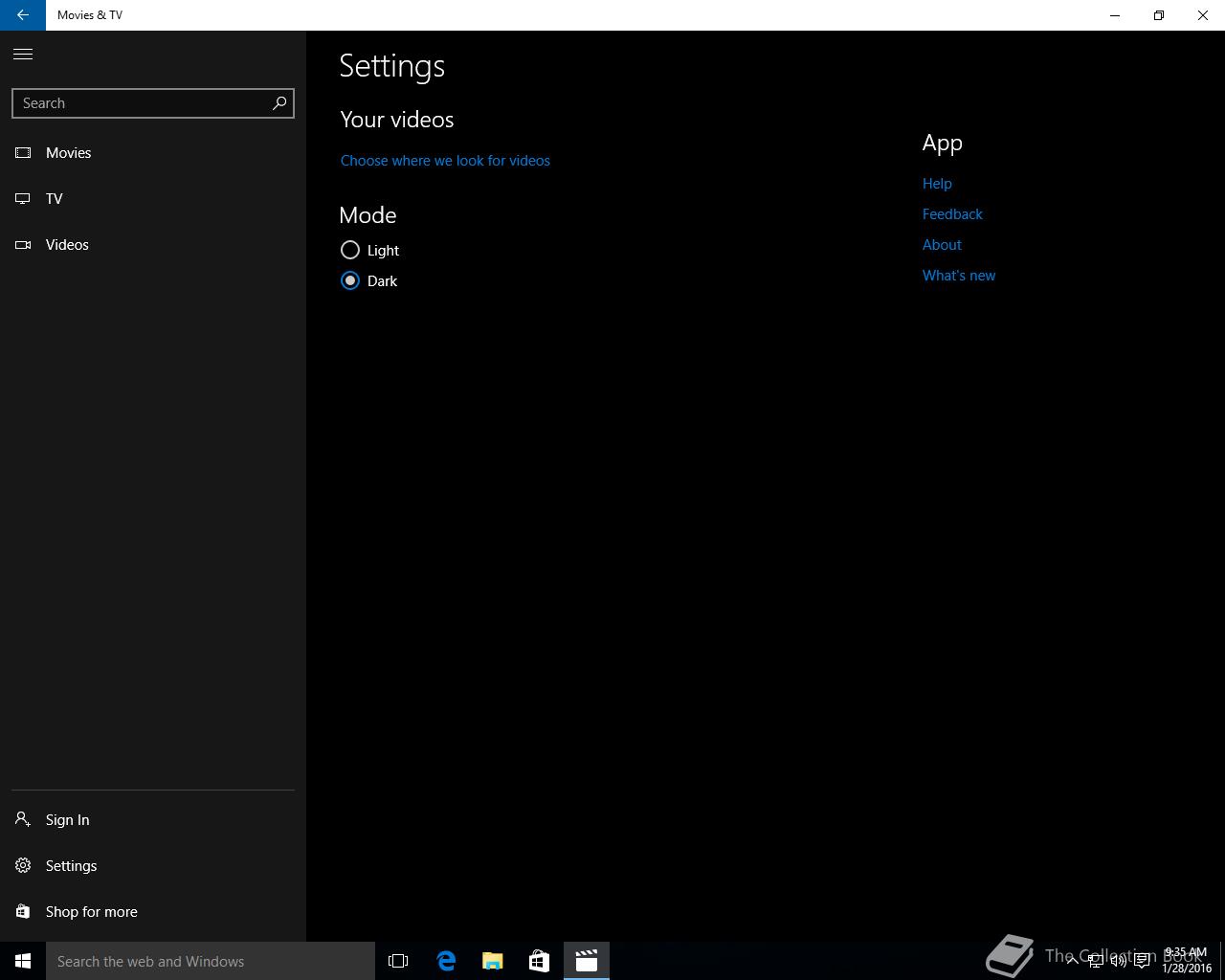The height and width of the screenshot is (980, 1225).
Task: Close the Movies & TV window
Action: [x=1203, y=15]
